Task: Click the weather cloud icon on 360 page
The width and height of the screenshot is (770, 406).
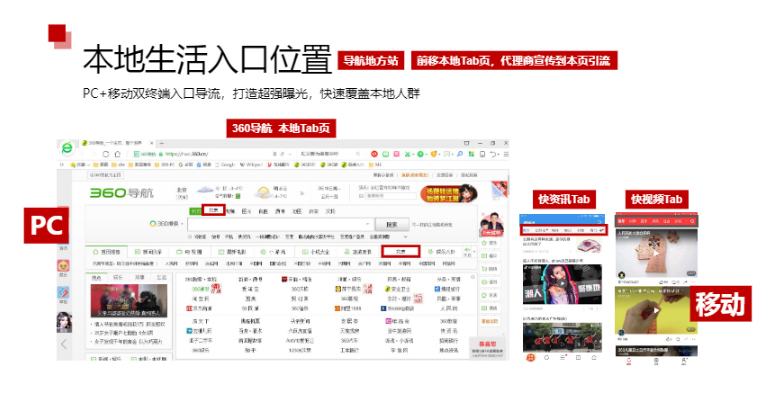Action: pos(205,191)
